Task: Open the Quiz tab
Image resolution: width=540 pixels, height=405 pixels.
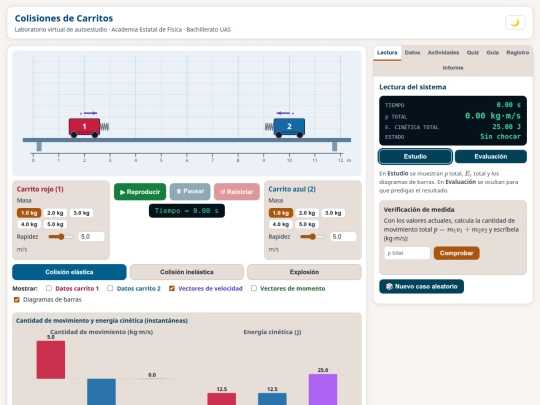Action: 472,53
